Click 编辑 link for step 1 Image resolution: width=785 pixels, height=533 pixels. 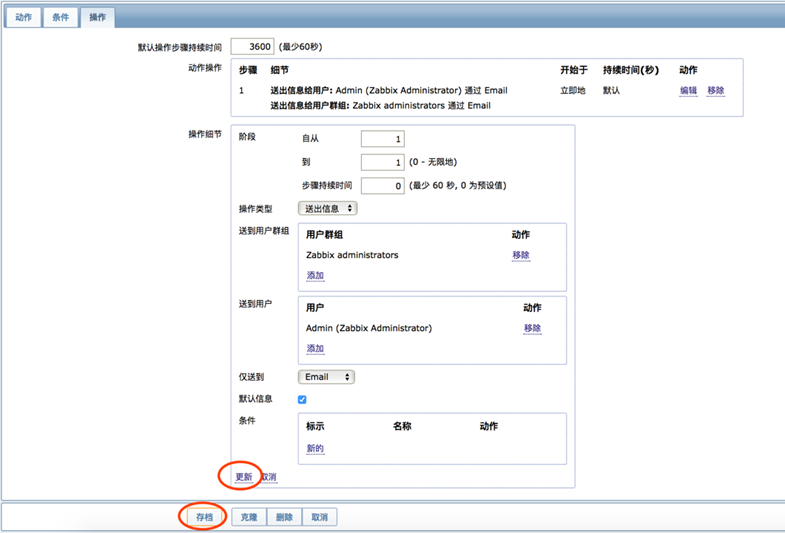click(688, 91)
